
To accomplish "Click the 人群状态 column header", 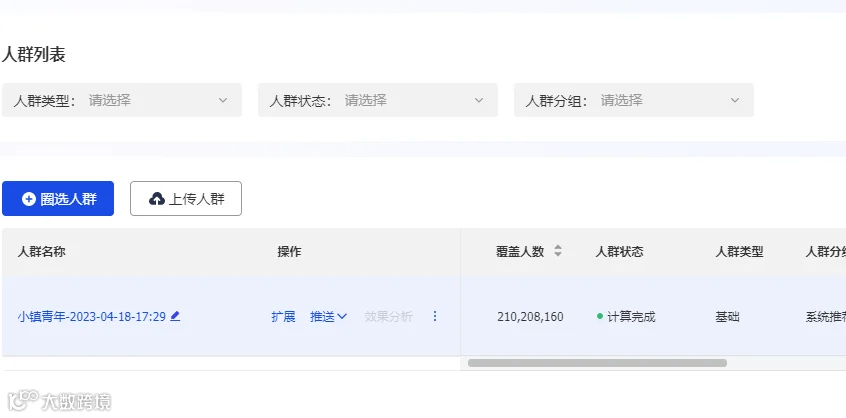I will pyautogui.click(x=619, y=251).
